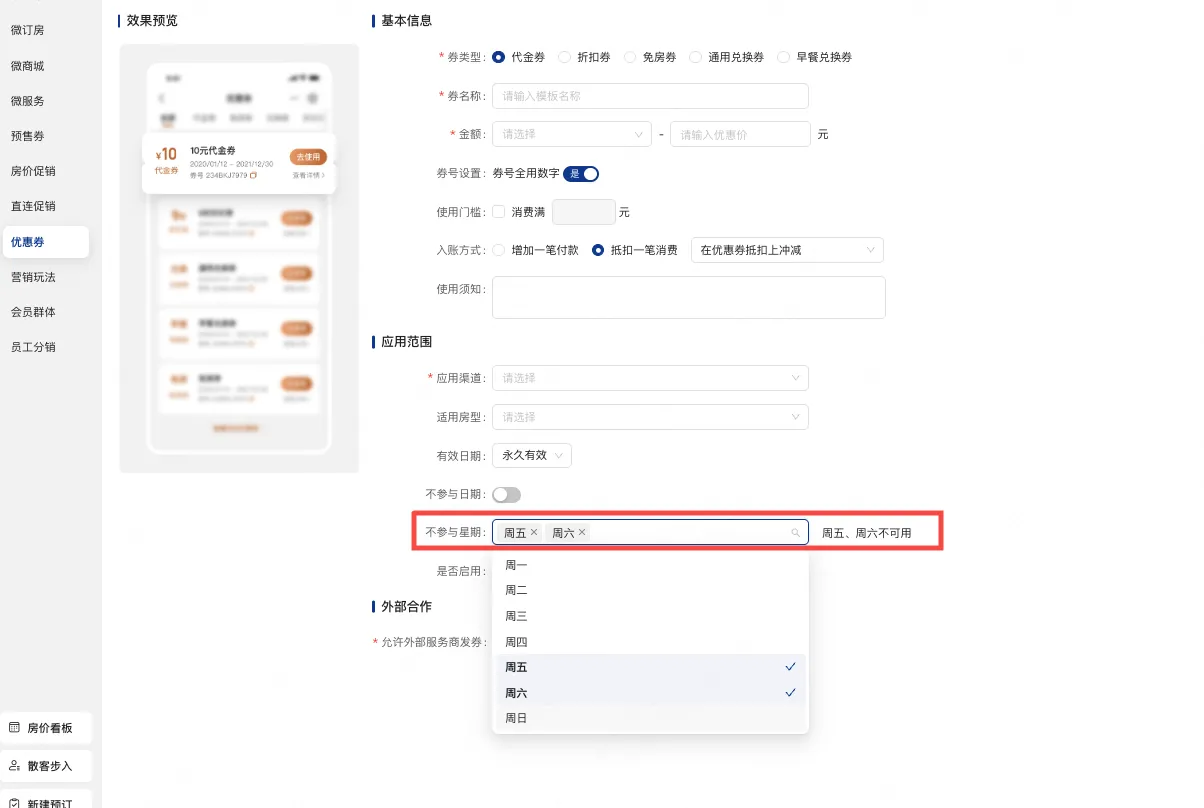Remove the 周六 tag with its × icon
Screen dimensions: 1204x808
[x=580, y=532]
